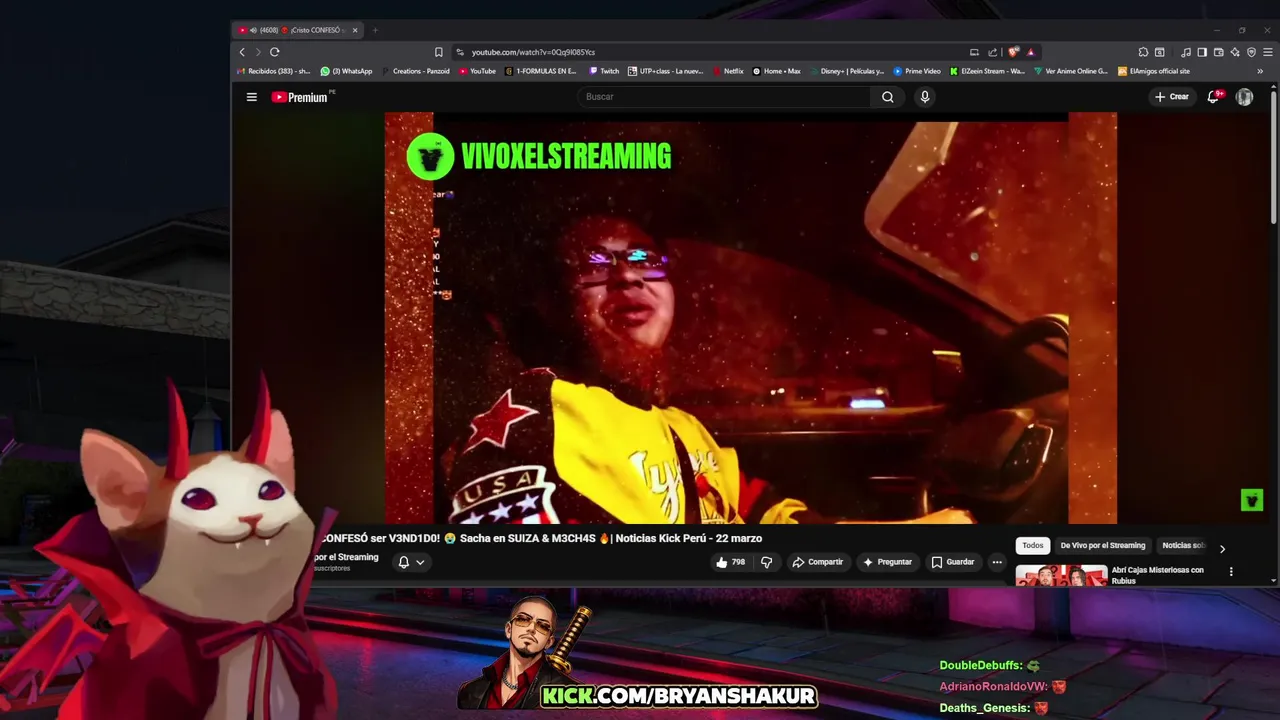The image size is (1280, 720).
Task: Open Prime Video bookmark
Action: click(917, 71)
